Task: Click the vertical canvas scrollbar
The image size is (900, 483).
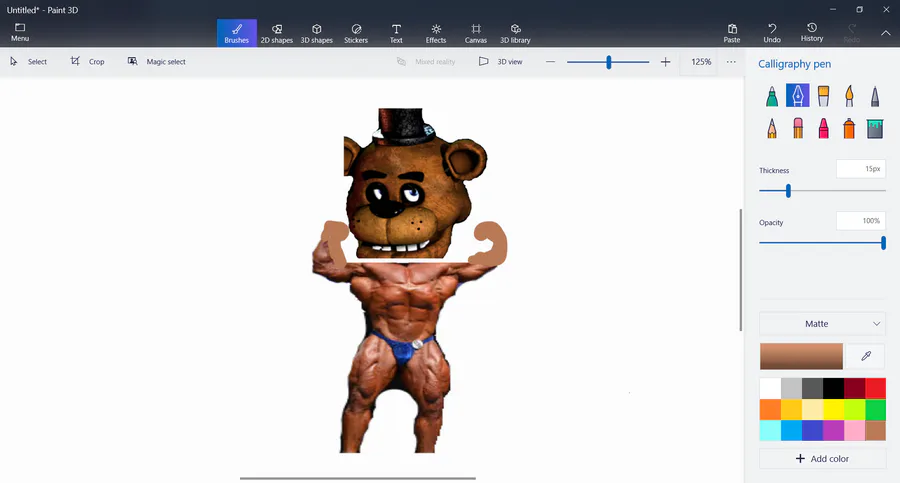Action: coord(740,270)
